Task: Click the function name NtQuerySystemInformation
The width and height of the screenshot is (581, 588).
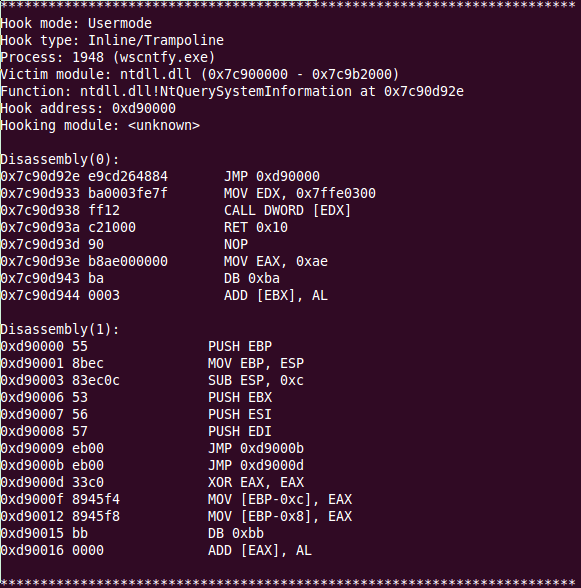Action: [256, 92]
